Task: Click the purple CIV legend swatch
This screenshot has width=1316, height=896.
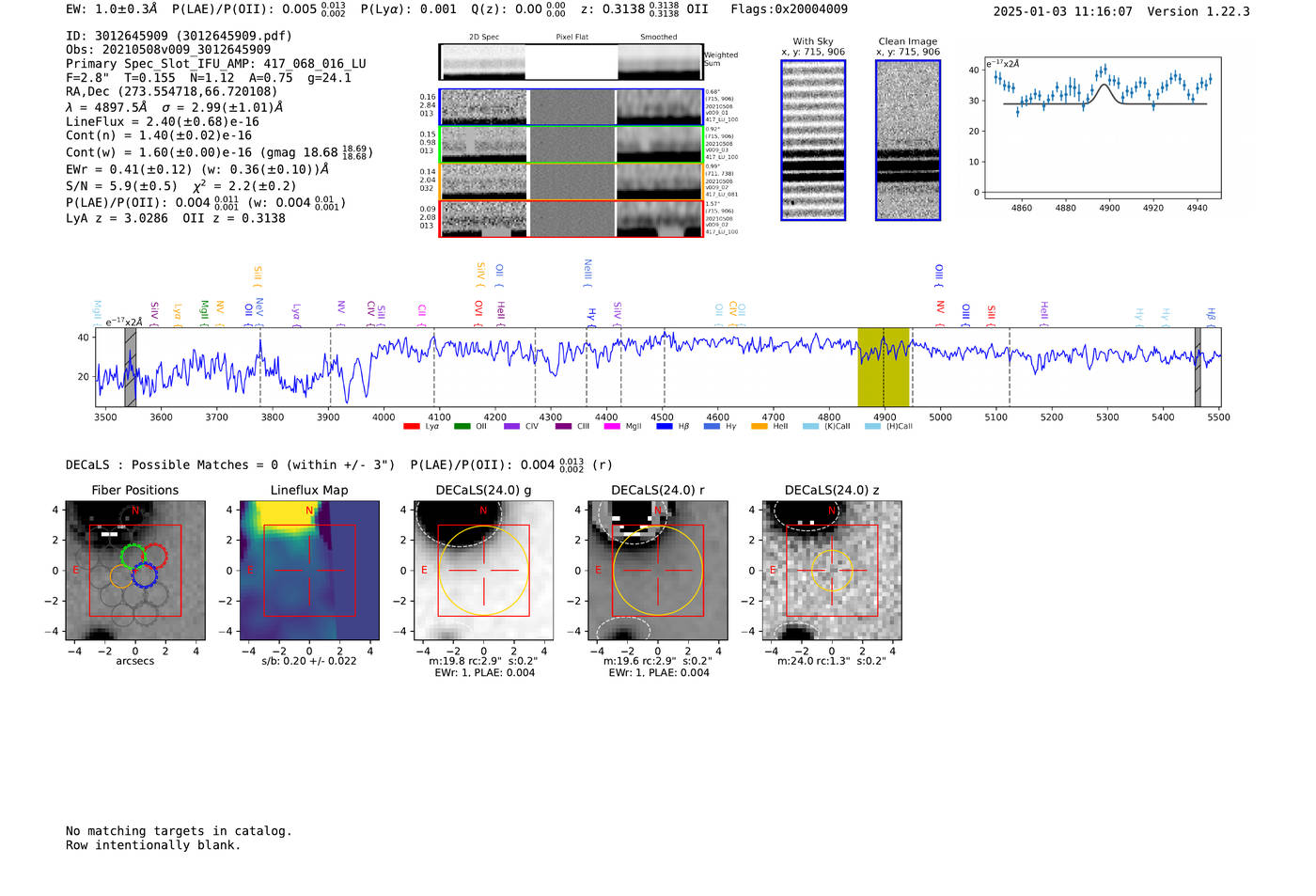Action: click(511, 427)
